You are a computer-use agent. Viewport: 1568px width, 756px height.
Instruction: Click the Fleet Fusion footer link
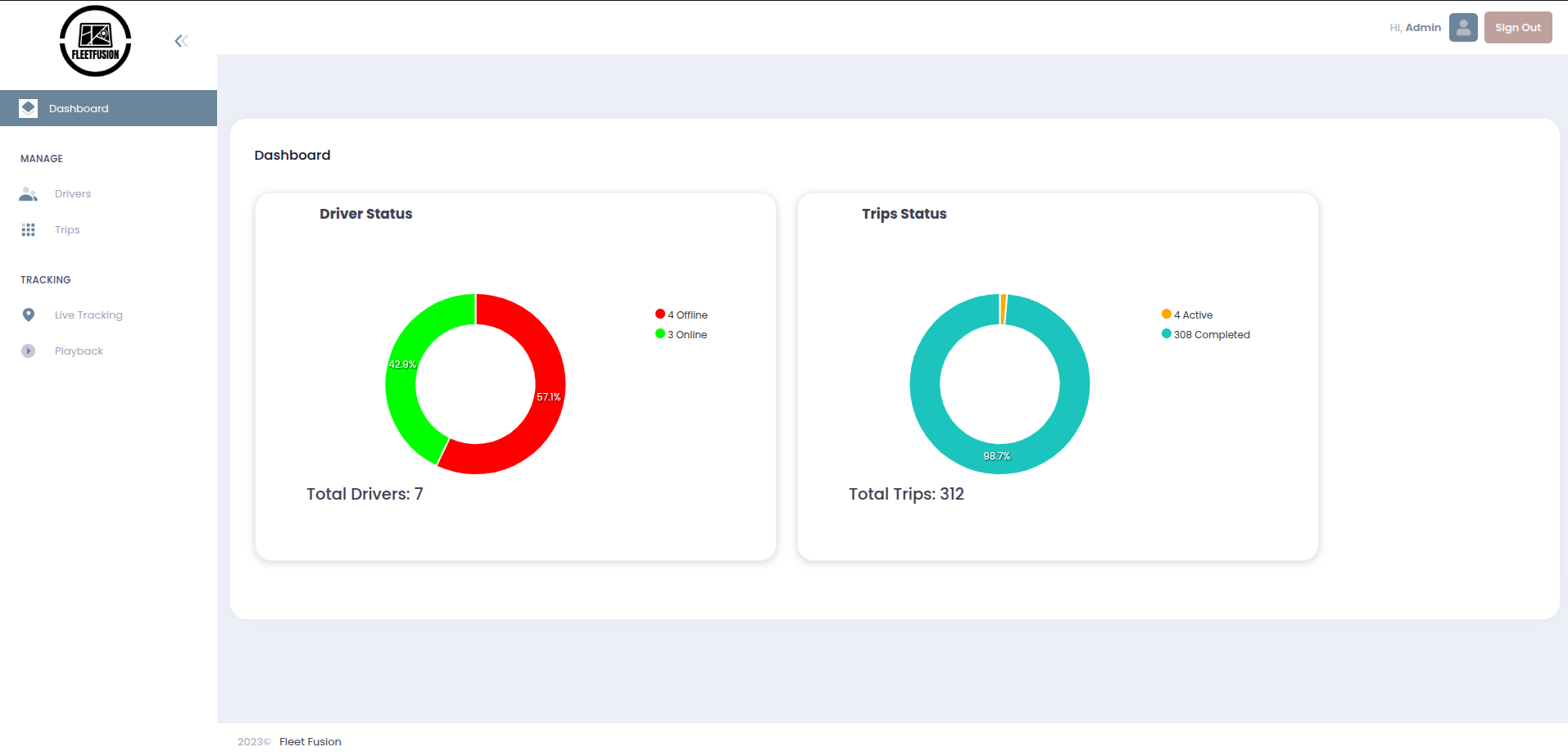310,741
